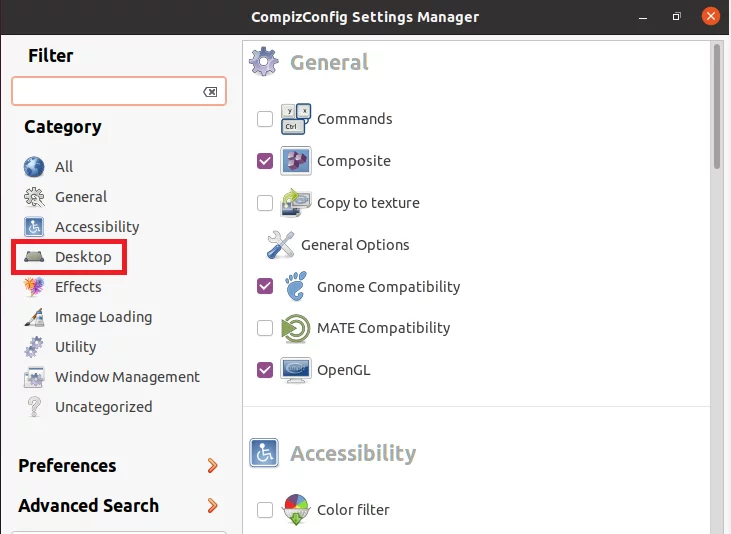Image resolution: width=731 pixels, height=534 pixels.
Task: Open General Options wrench icon
Action: pyautogui.click(x=280, y=244)
